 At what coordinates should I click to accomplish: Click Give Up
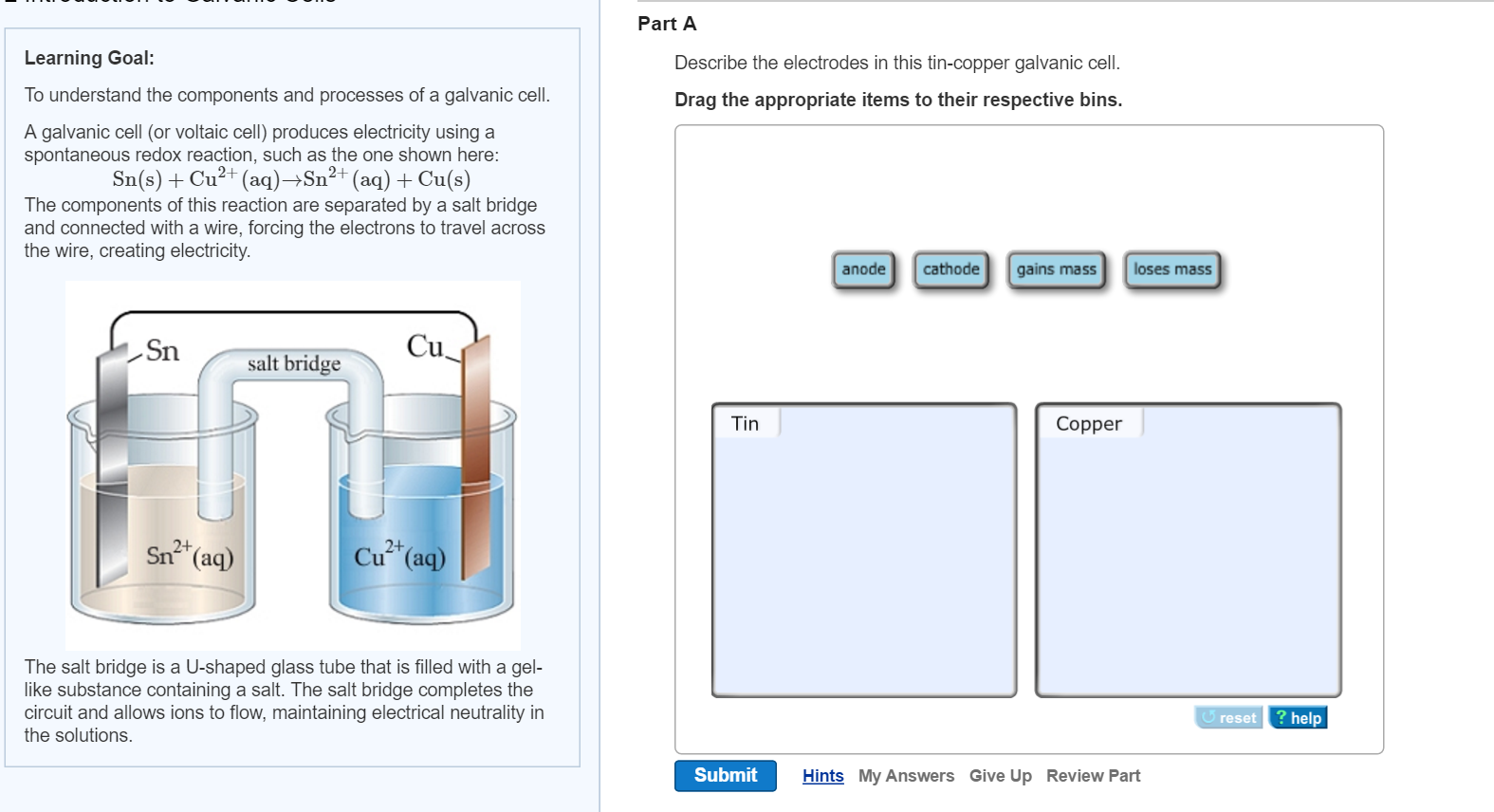(x=1000, y=775)
